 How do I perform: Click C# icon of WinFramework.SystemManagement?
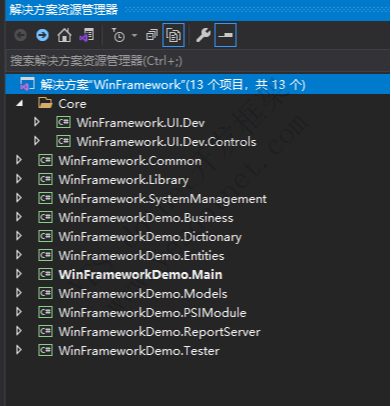(x=45, y=198)
